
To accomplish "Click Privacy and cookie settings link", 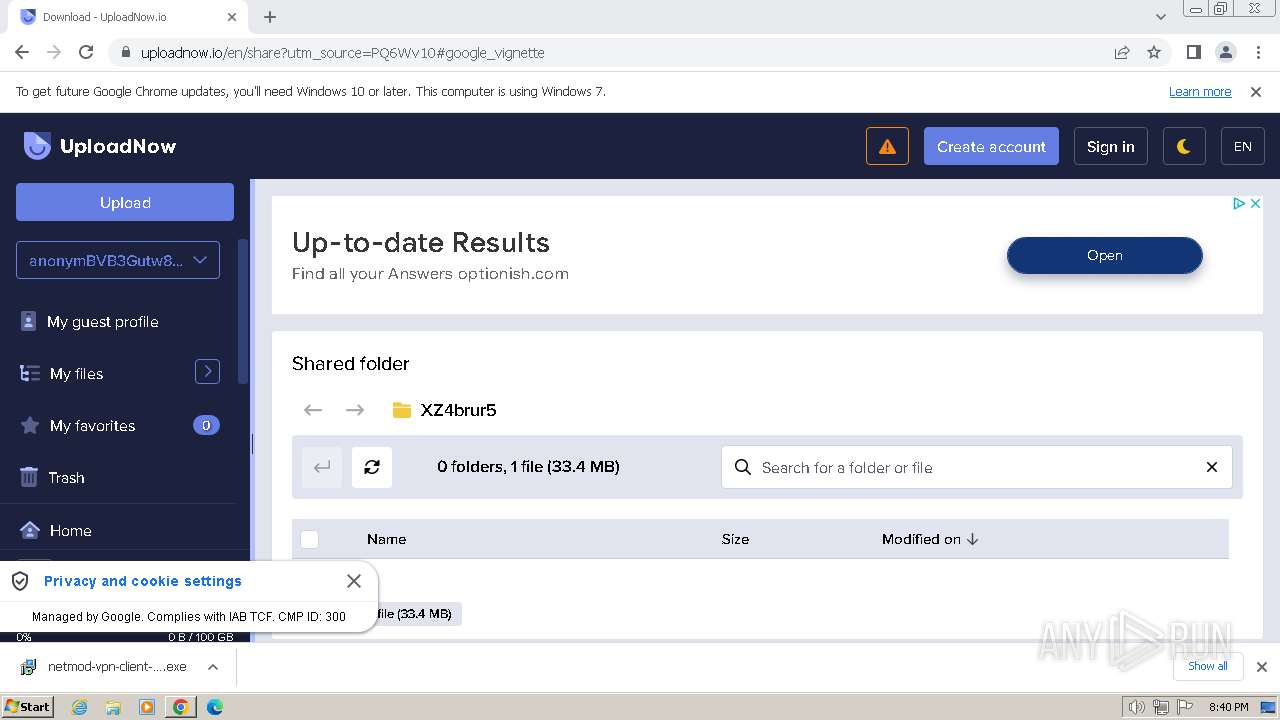I will tap(143, 581).
